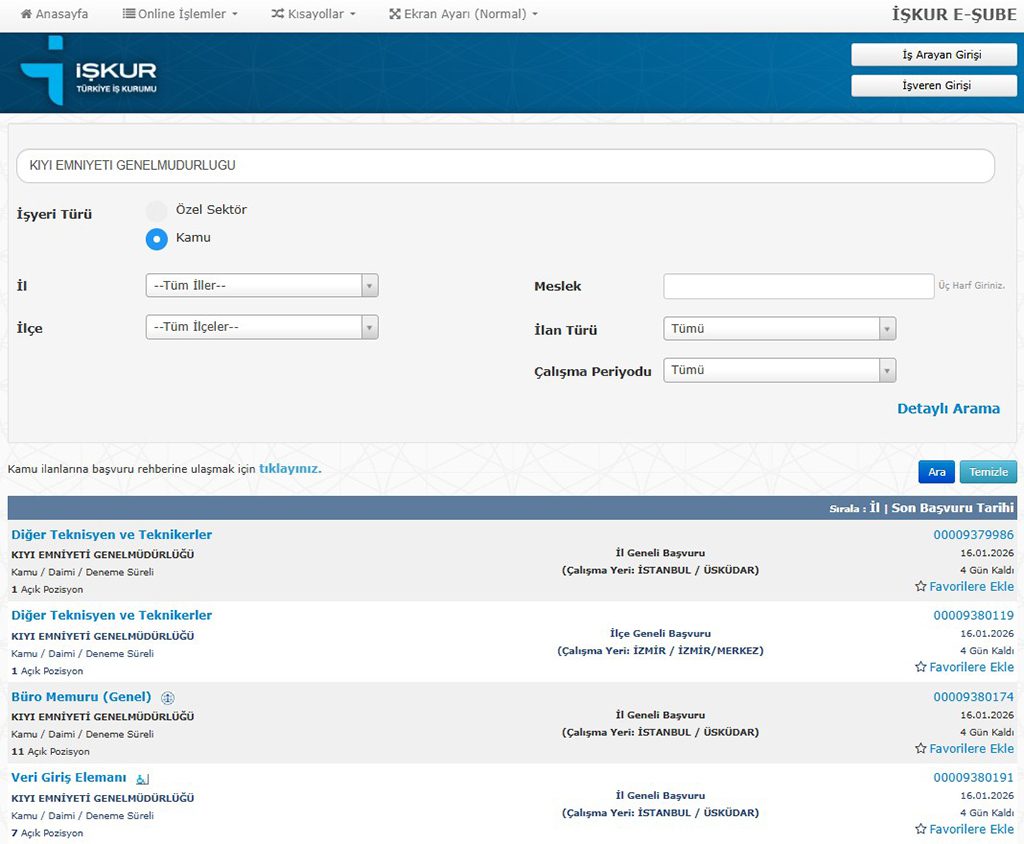The height and width of the screenshot is (844, 1024).
Task: Click the favorite star for listing 00009380119
Action: coord(920,667)
